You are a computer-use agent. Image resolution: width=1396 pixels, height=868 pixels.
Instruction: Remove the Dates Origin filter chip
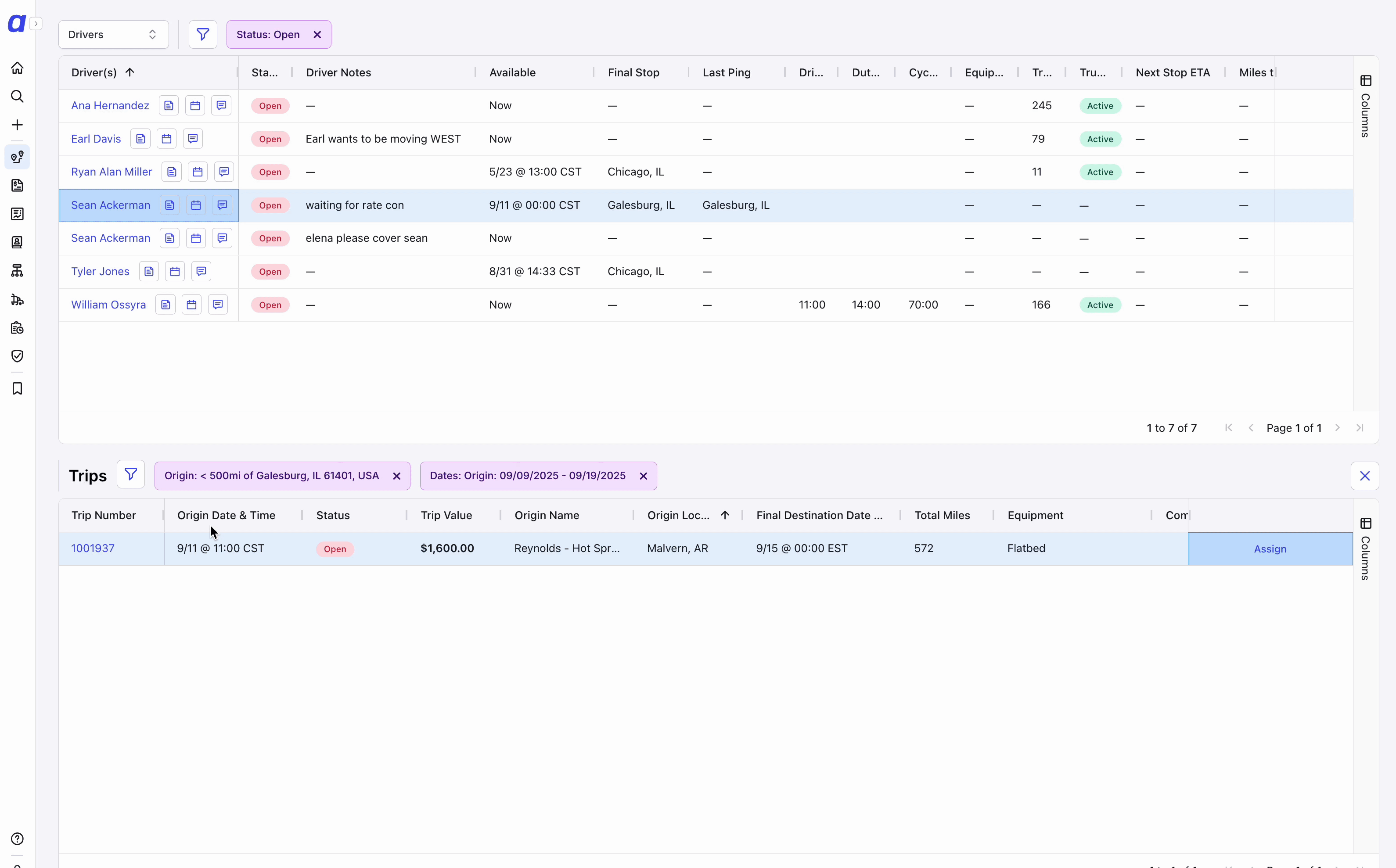pos(643,476)
